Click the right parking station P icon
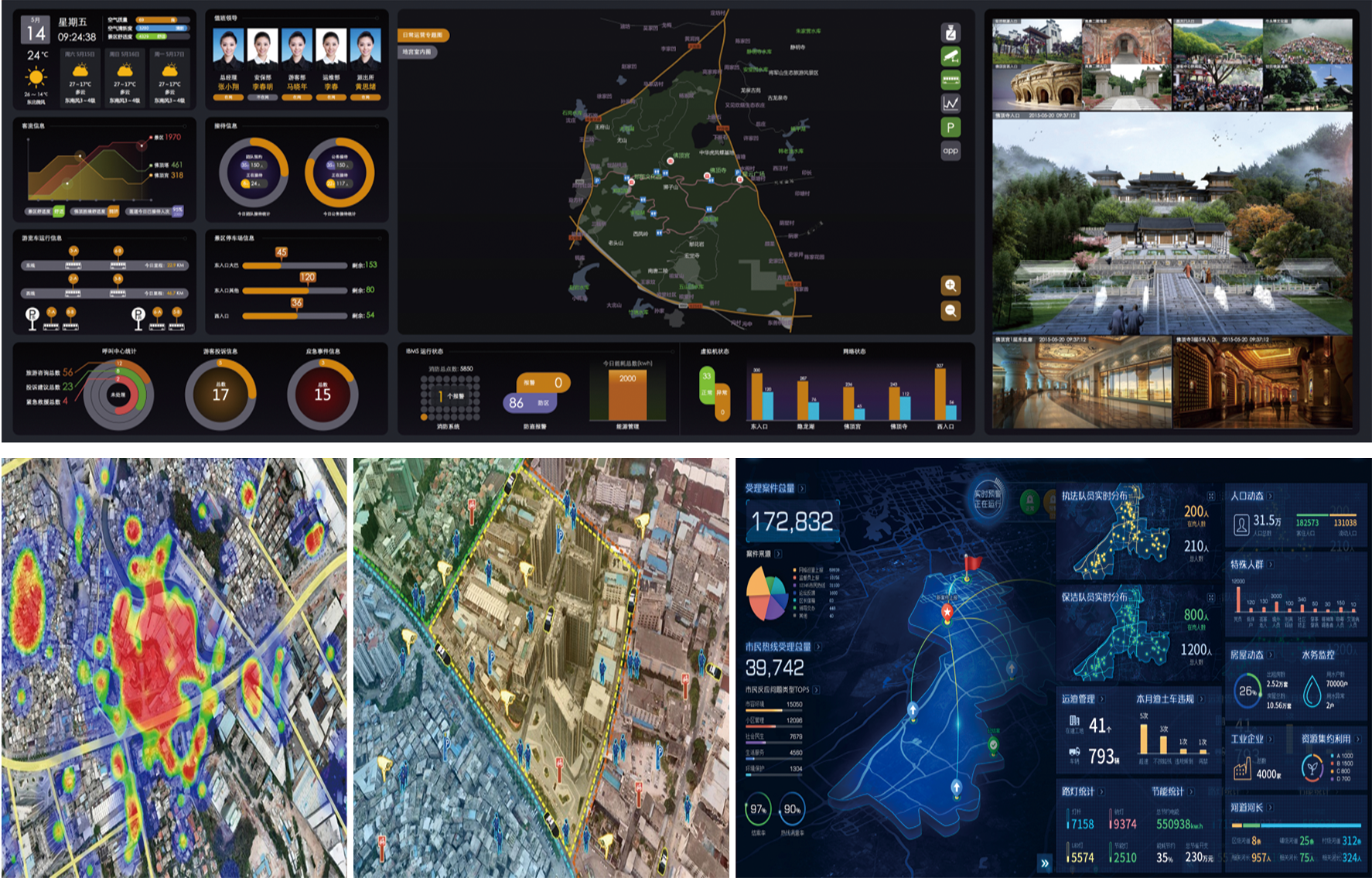 click(x=138, y=318)
